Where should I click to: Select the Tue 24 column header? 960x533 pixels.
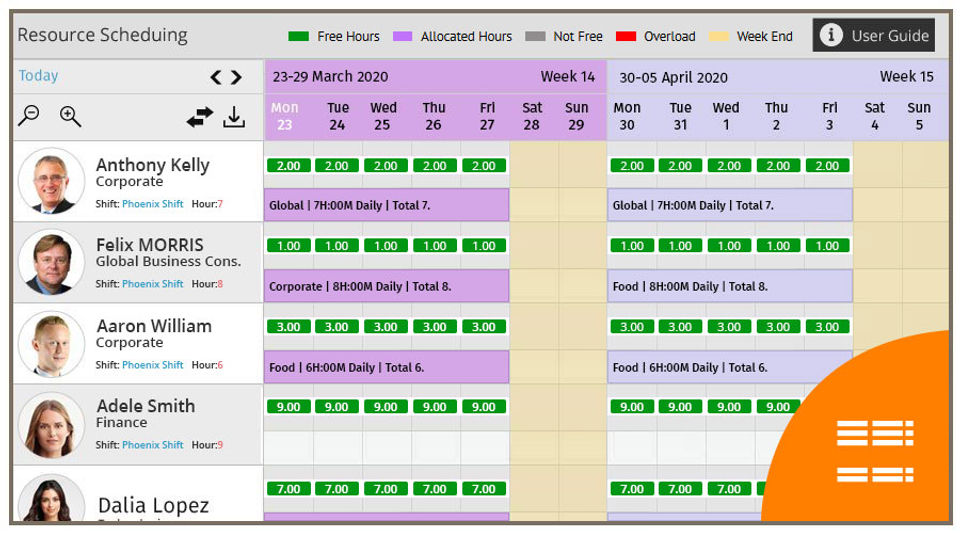click(x=337, y=116)
